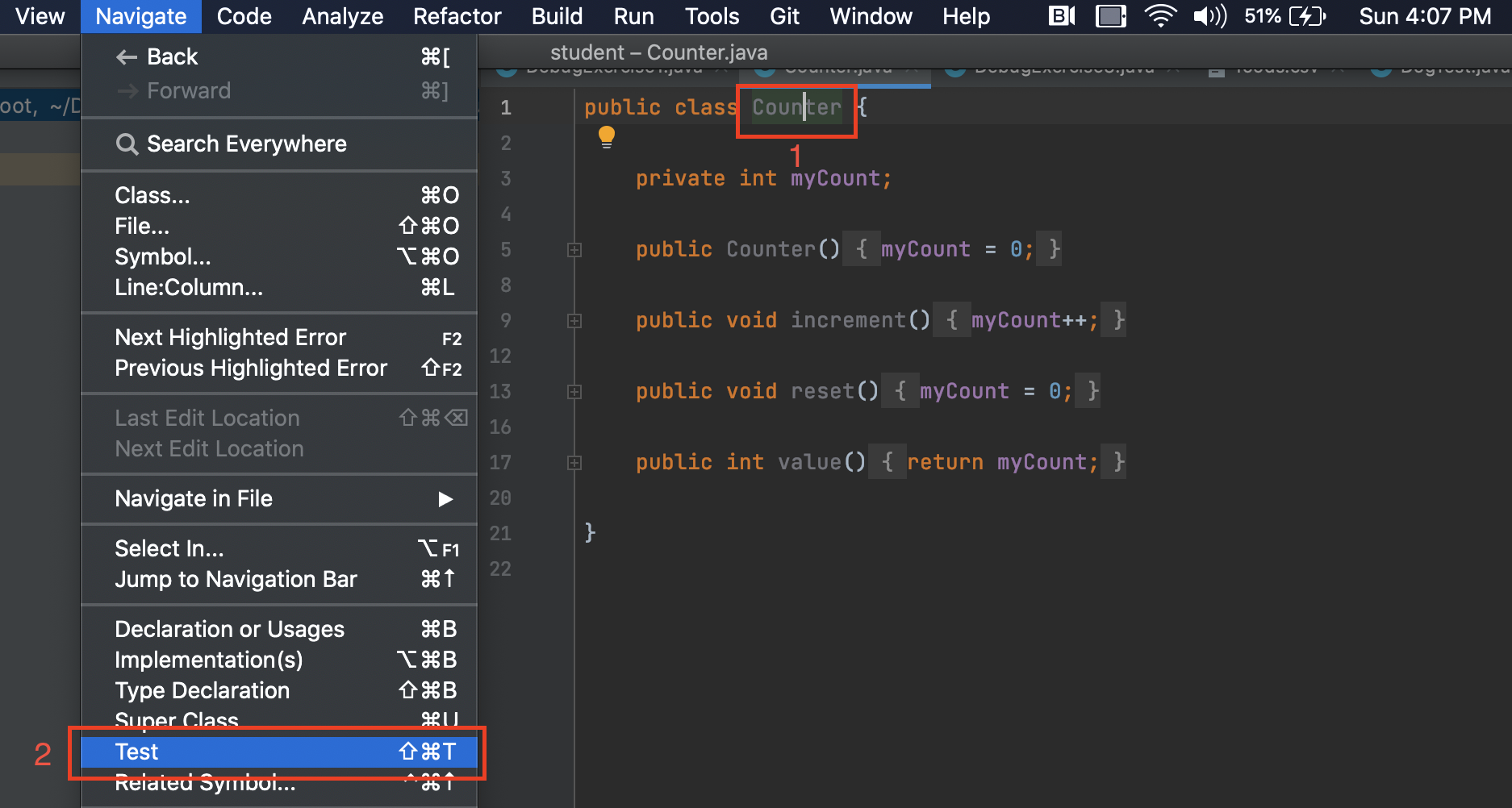Image resolution: width=1512 pixels, height=808 pixels.
Task: Click the battery status icon
Action: coord(1307,16)
